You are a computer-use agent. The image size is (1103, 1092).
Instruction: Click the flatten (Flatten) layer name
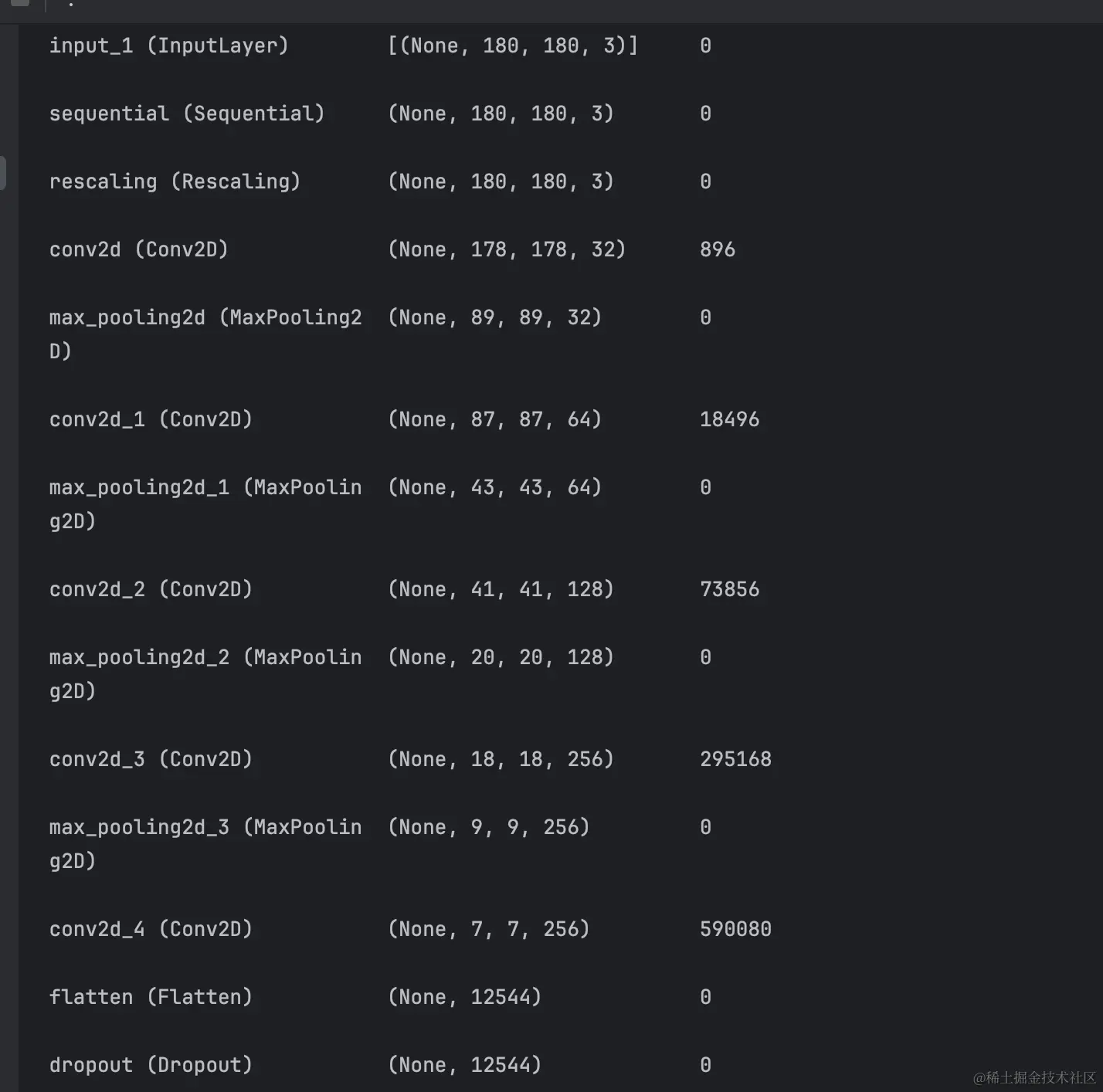pos(151,997)
